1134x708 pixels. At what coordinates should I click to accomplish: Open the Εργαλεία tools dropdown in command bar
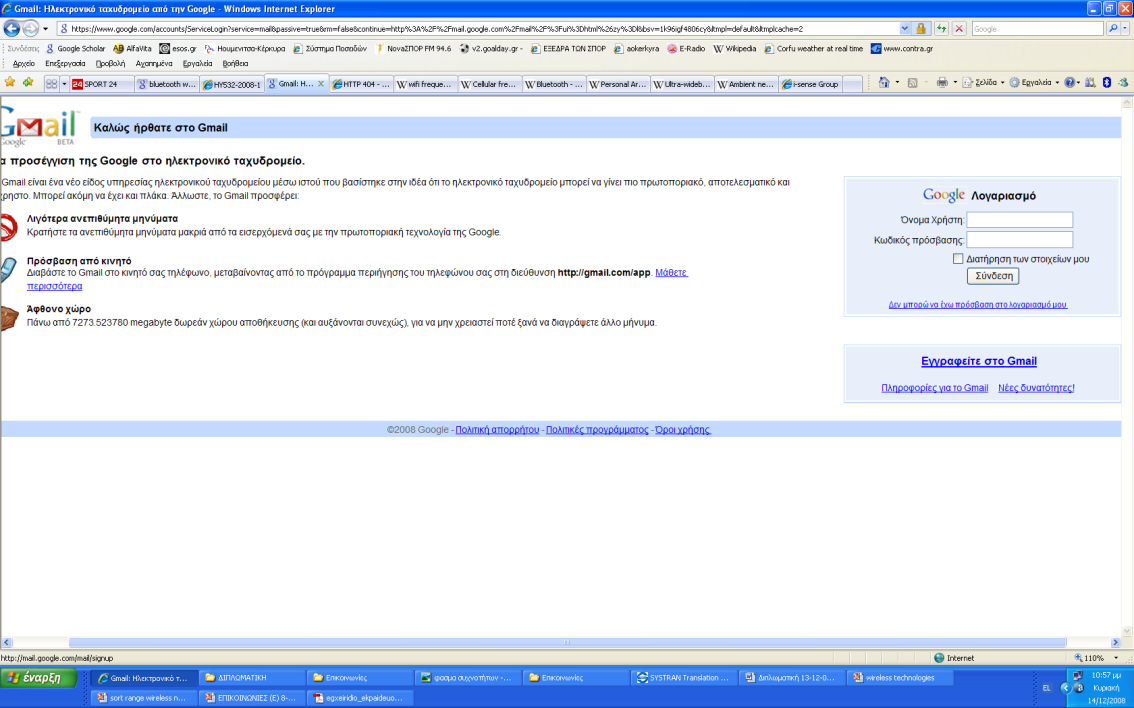click(1034, 82)
